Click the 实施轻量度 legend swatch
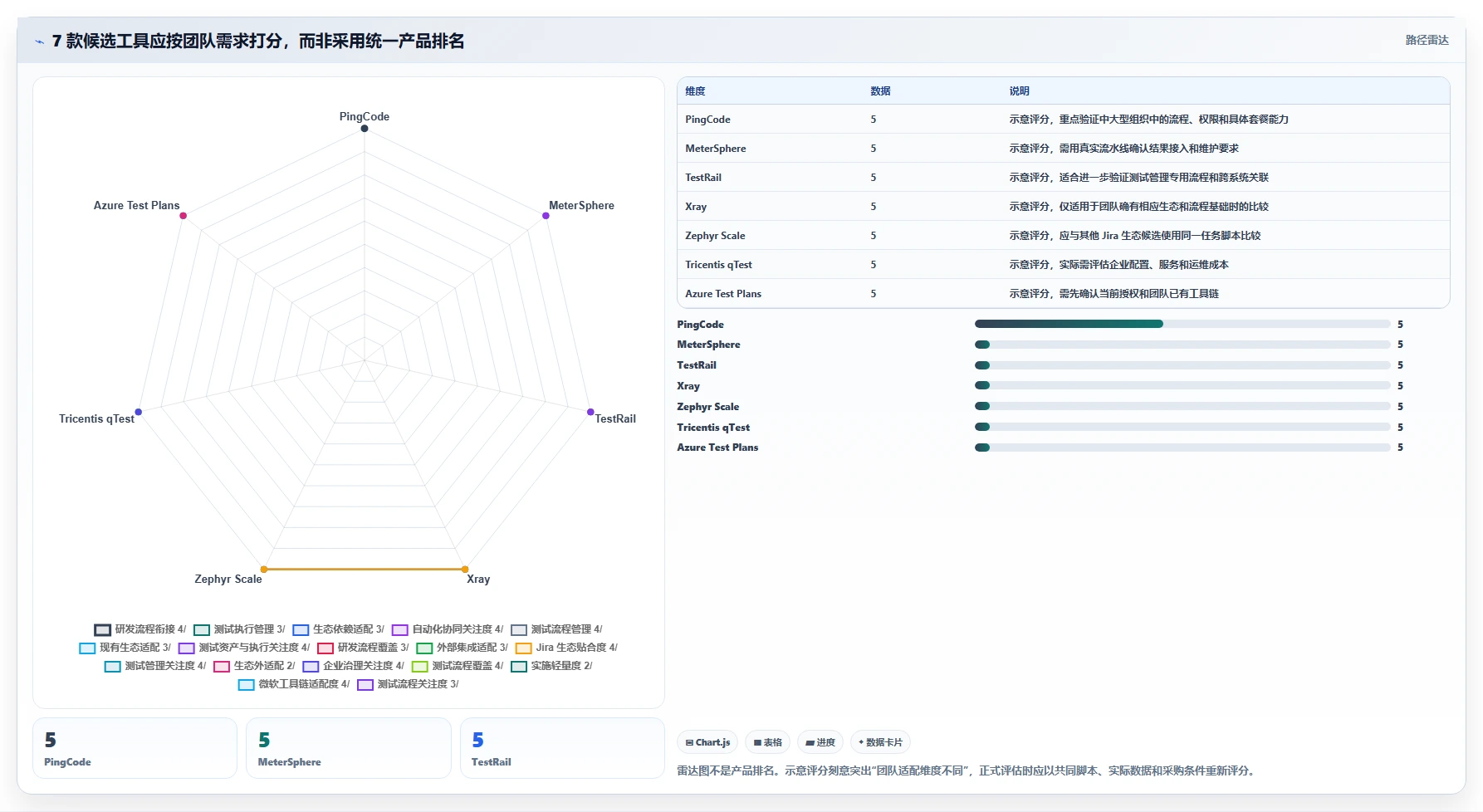 519,666
